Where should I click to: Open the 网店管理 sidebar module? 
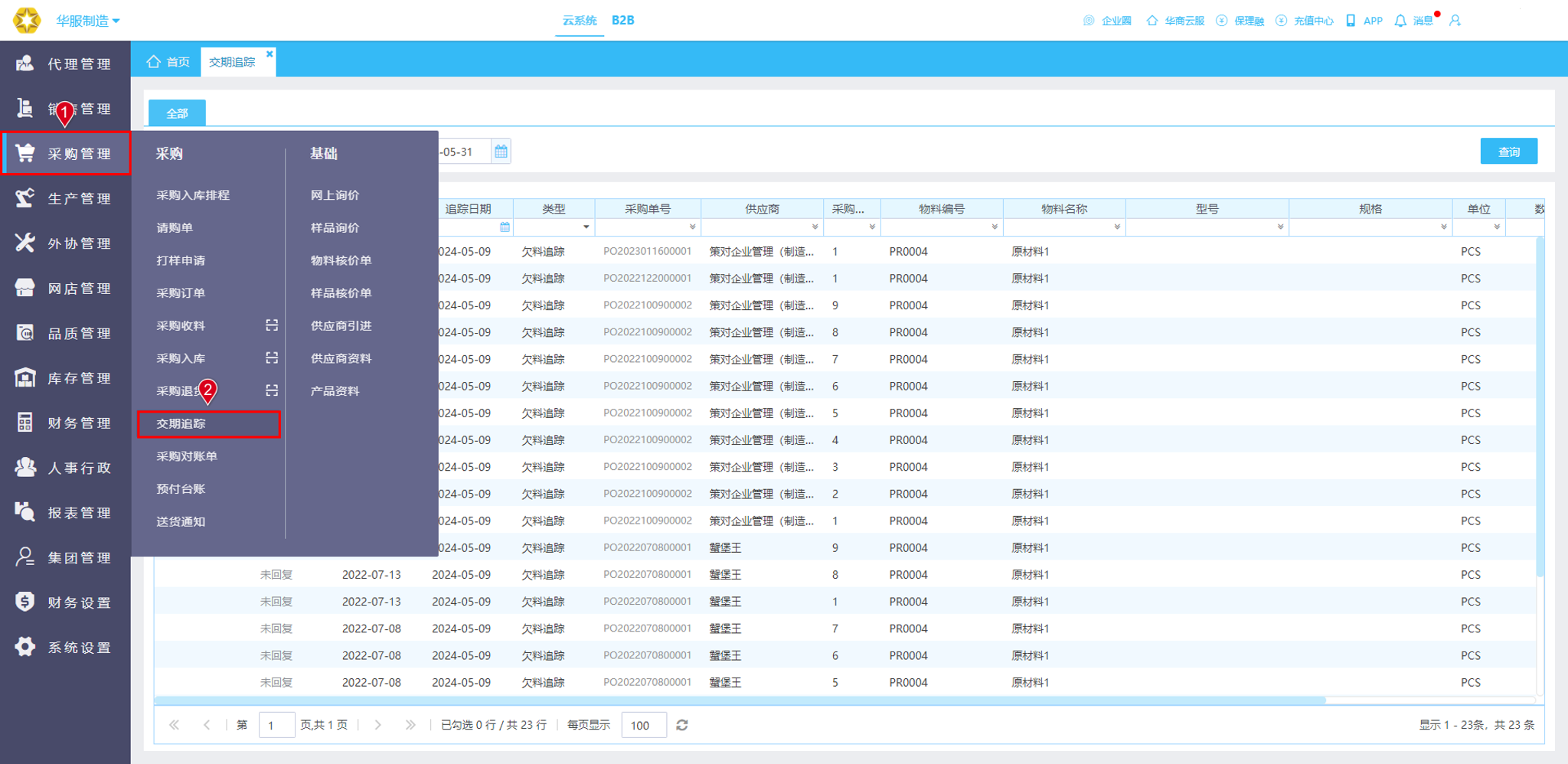(x=65, y=288)
